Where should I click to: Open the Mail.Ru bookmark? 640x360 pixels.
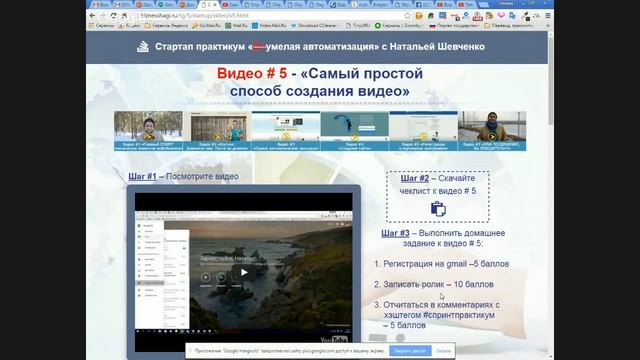tap(237, 25)
